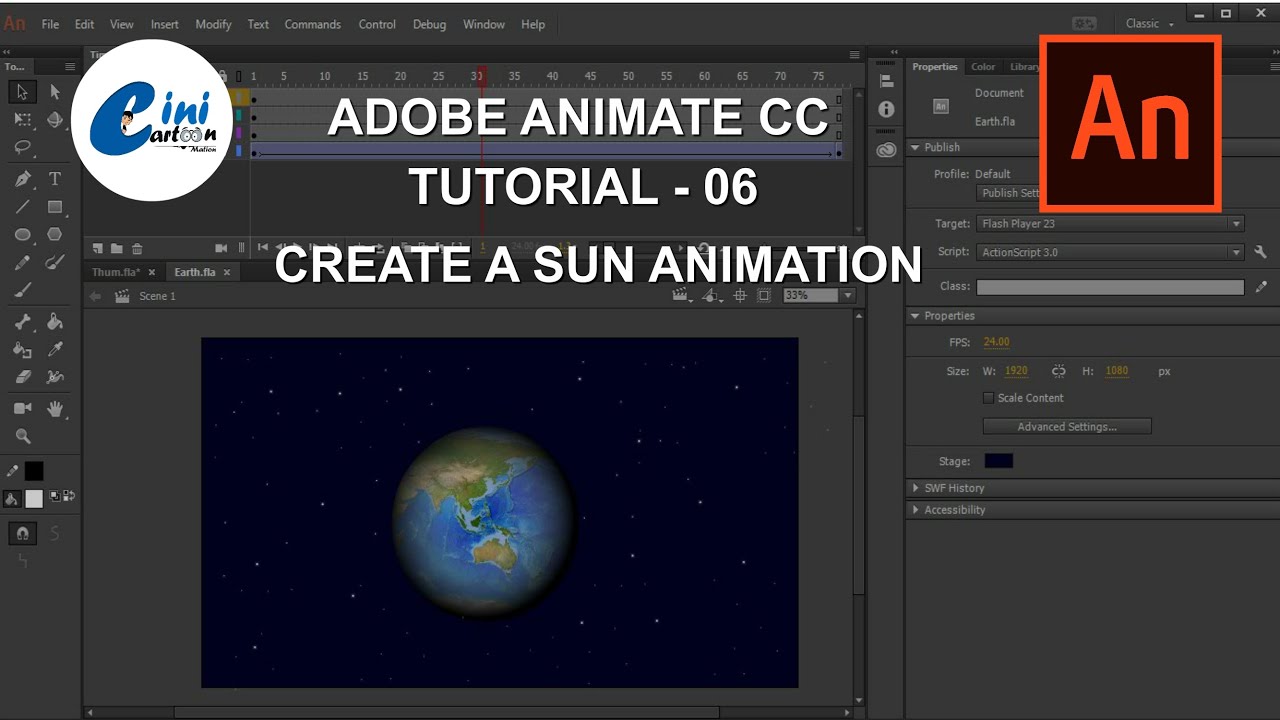The image size is (1280, 720).
Task: Activate the Zoom magnifier tool
Action: [x=22, y=436]
